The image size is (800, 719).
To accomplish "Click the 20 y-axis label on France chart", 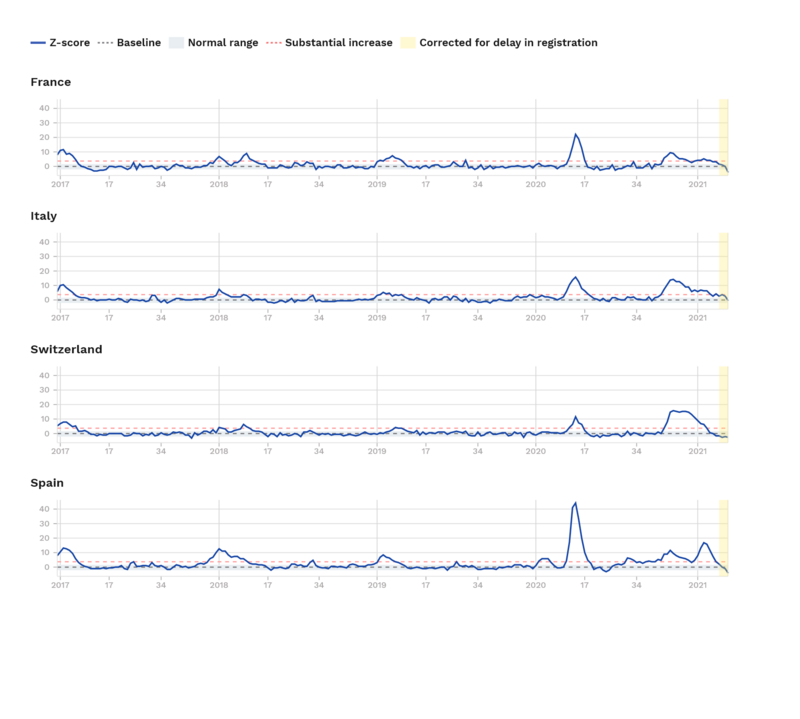I will 44,137.
